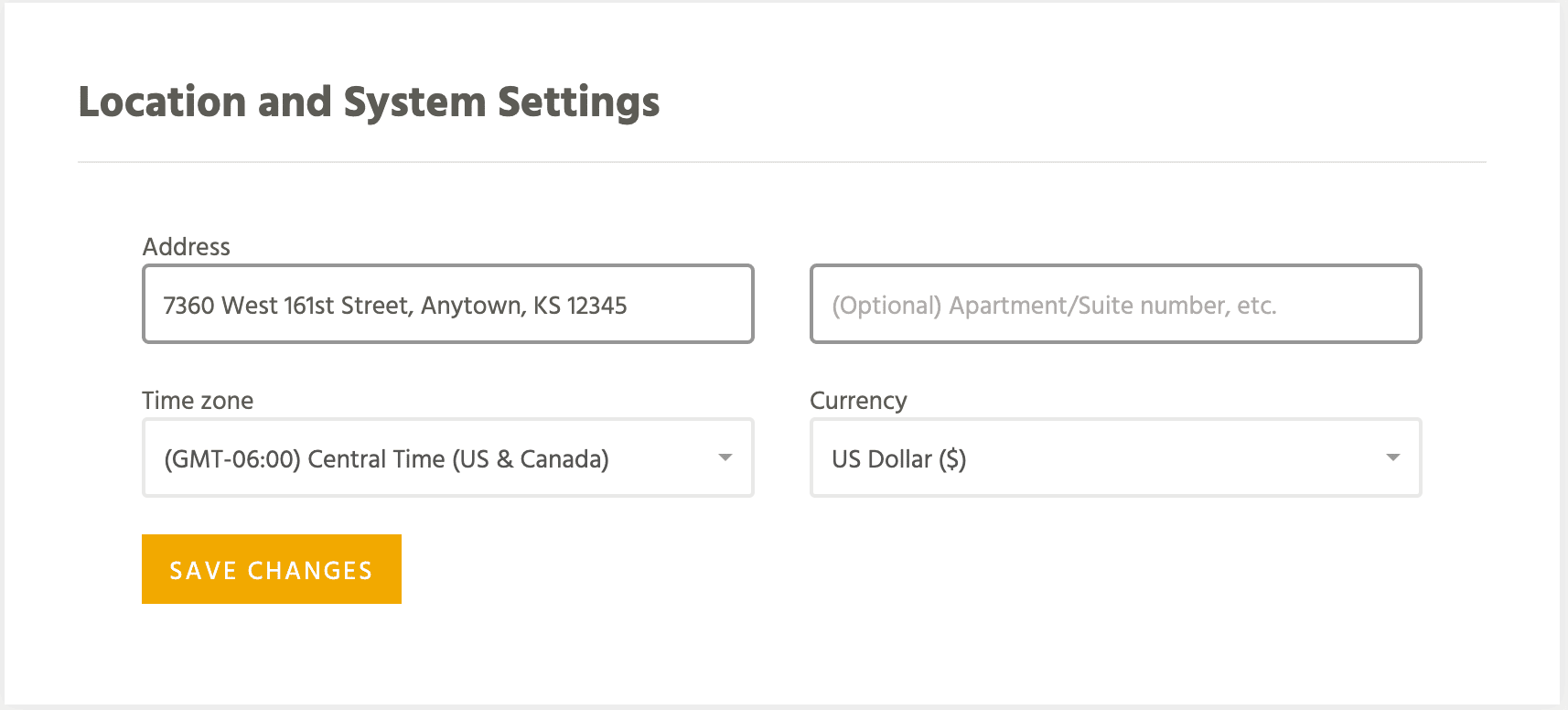Click KS state abbreviation in address

(547, 306)
